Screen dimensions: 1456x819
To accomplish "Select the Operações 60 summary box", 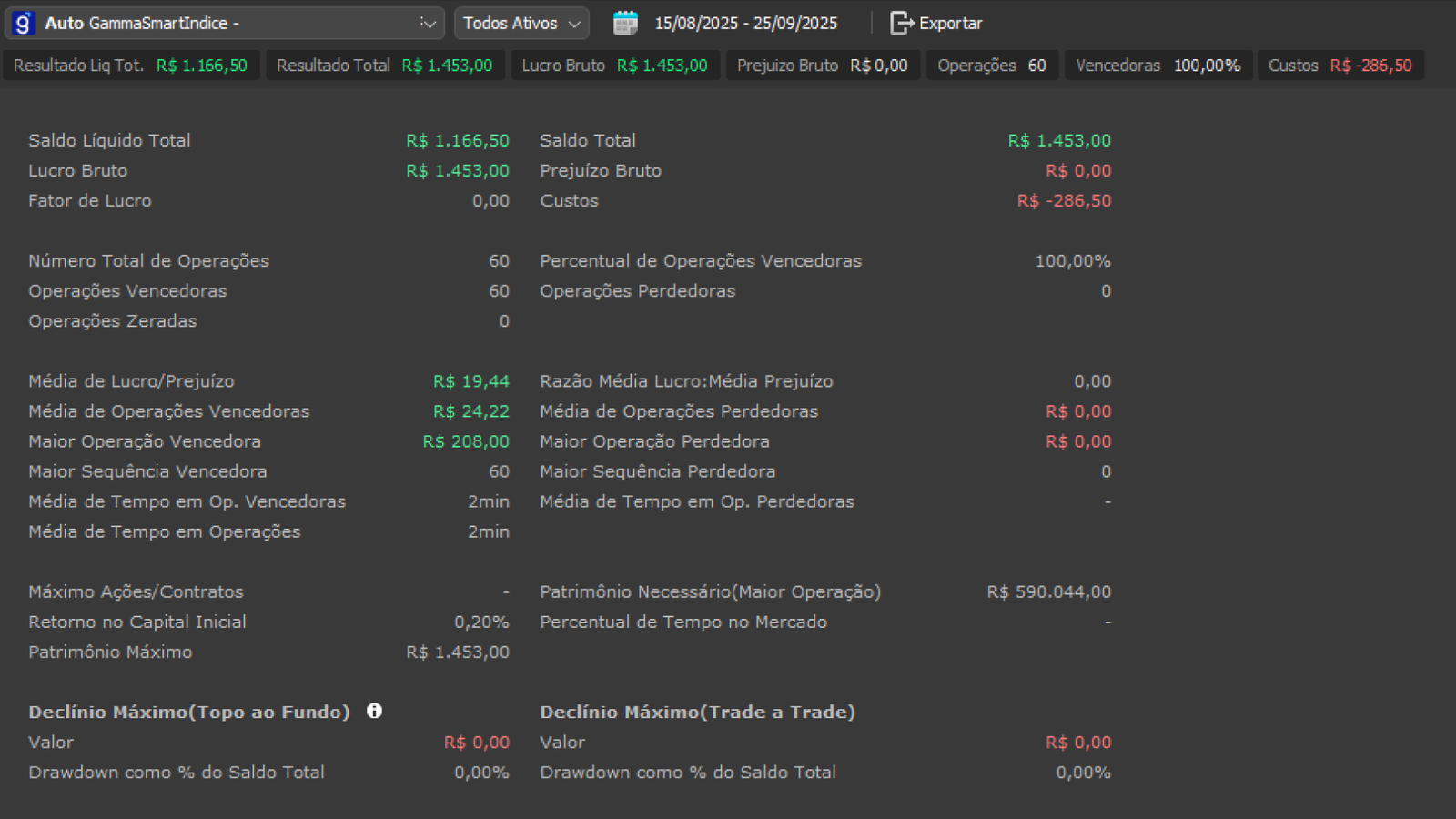I will tap(992, 66).
